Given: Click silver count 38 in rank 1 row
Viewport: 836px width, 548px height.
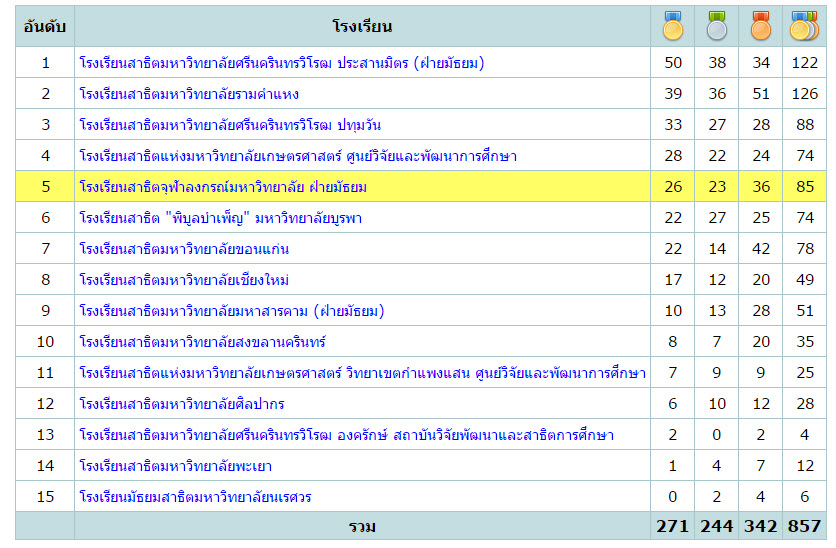Looking at the screenshot, I should 717,63.
